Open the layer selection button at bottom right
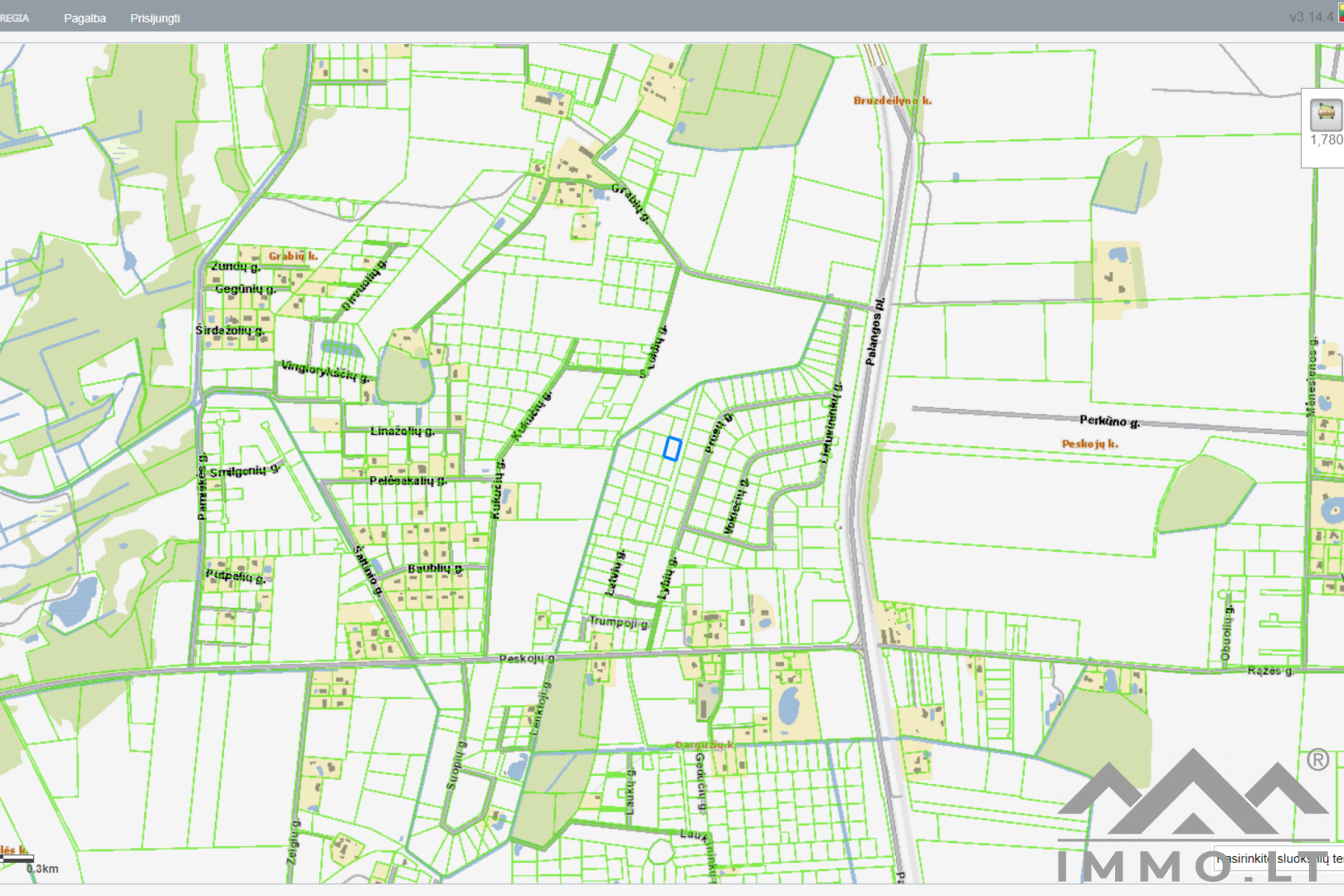This screenshot has height=896, width=1344. [x=1280, y=858]
